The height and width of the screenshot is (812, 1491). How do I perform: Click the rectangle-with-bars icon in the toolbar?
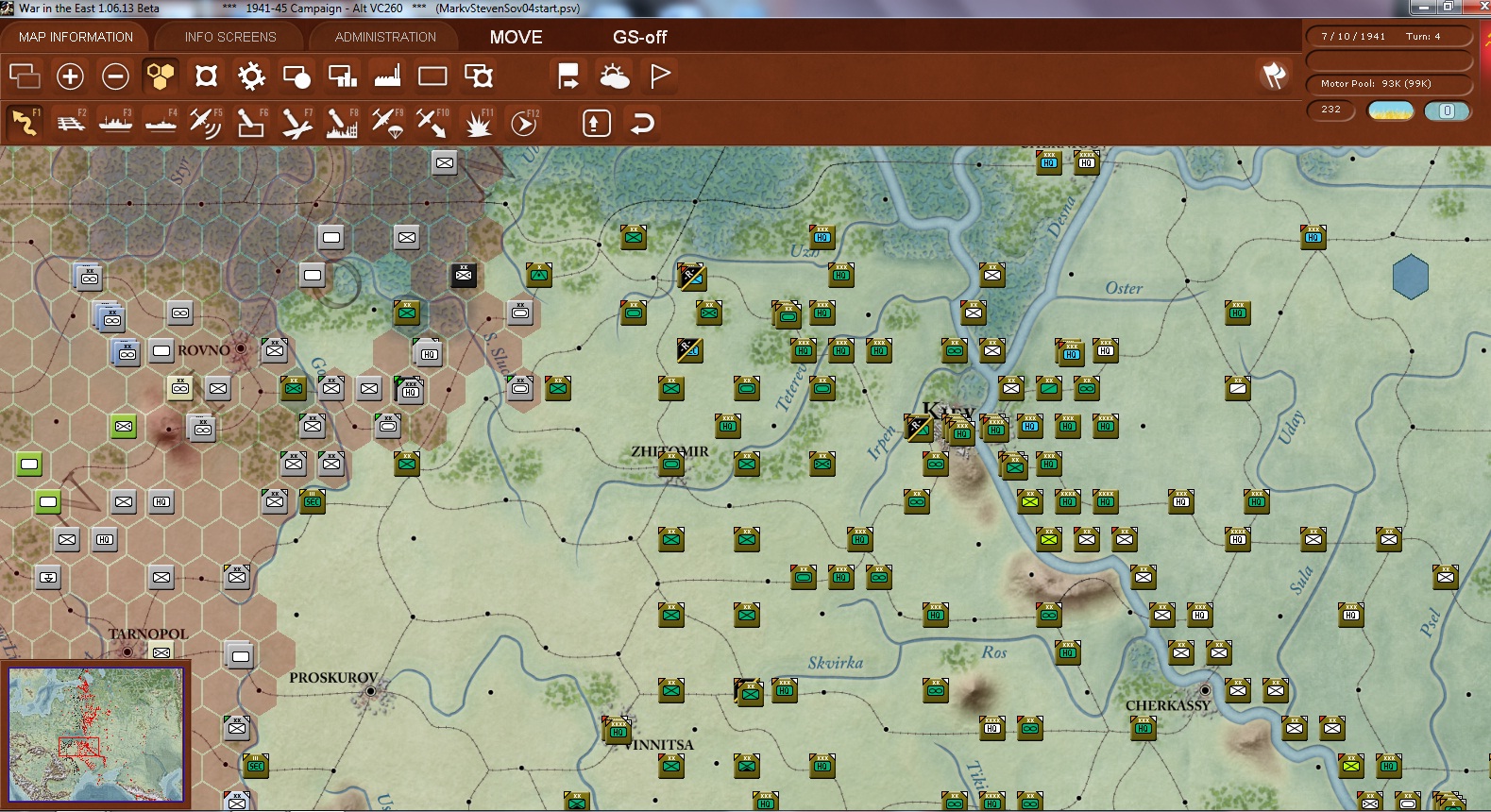pos(342,76)
